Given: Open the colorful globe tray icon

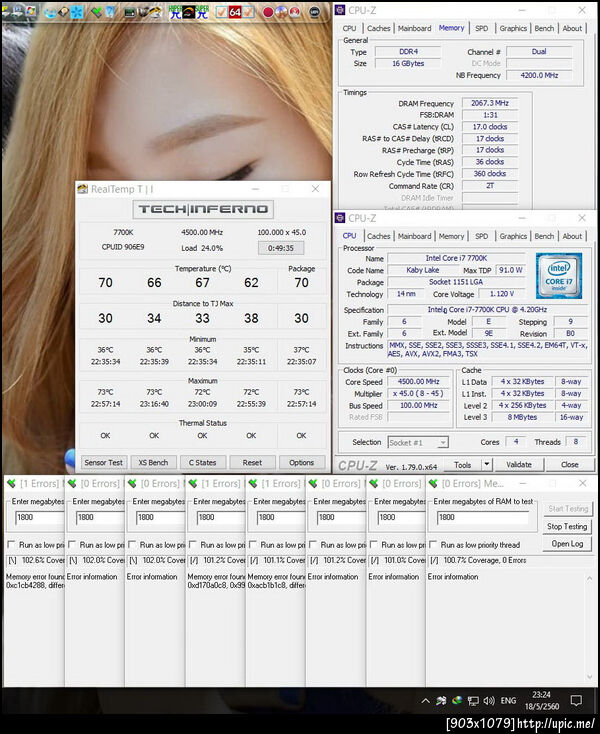Looking at the screenshot, I should click(457, 701).
